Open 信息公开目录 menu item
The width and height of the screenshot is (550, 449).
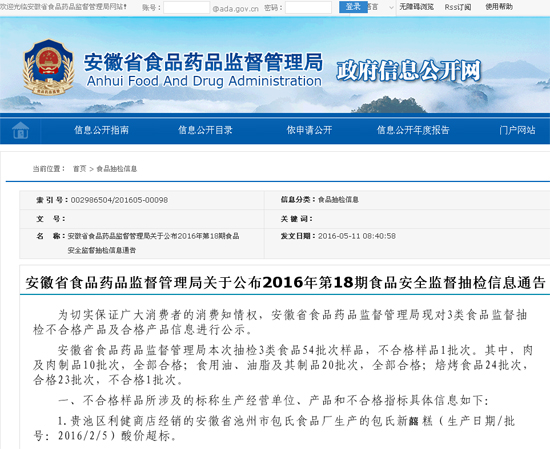(x=205, y=130)
